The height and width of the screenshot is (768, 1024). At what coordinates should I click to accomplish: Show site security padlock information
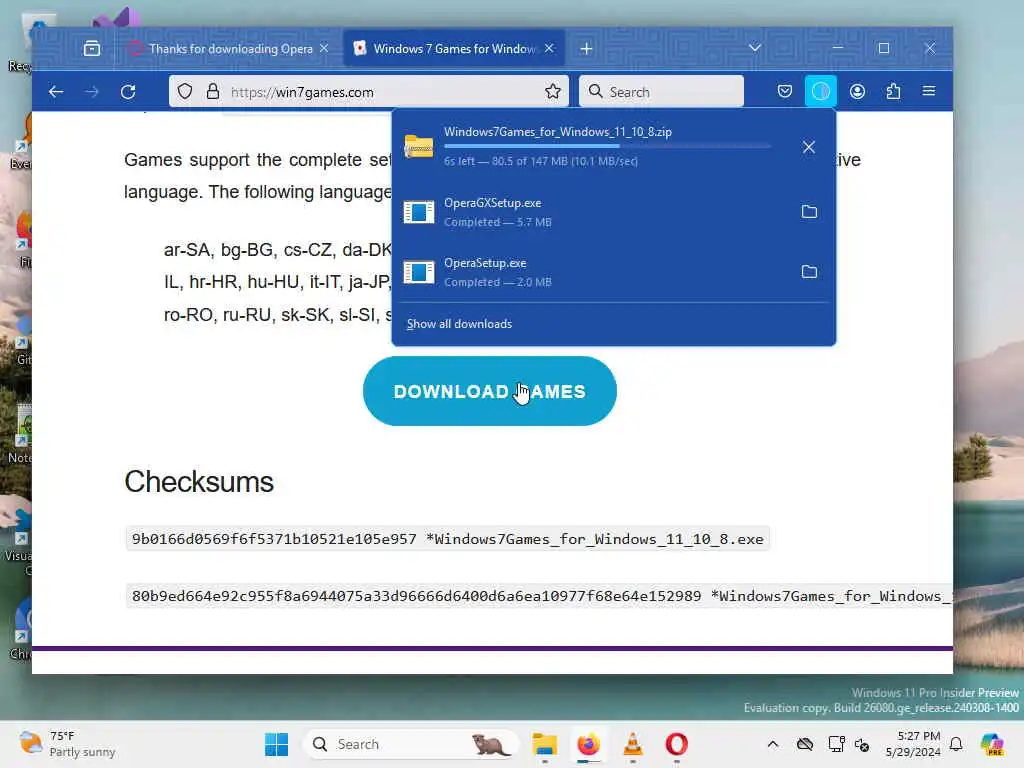(213, 91)
